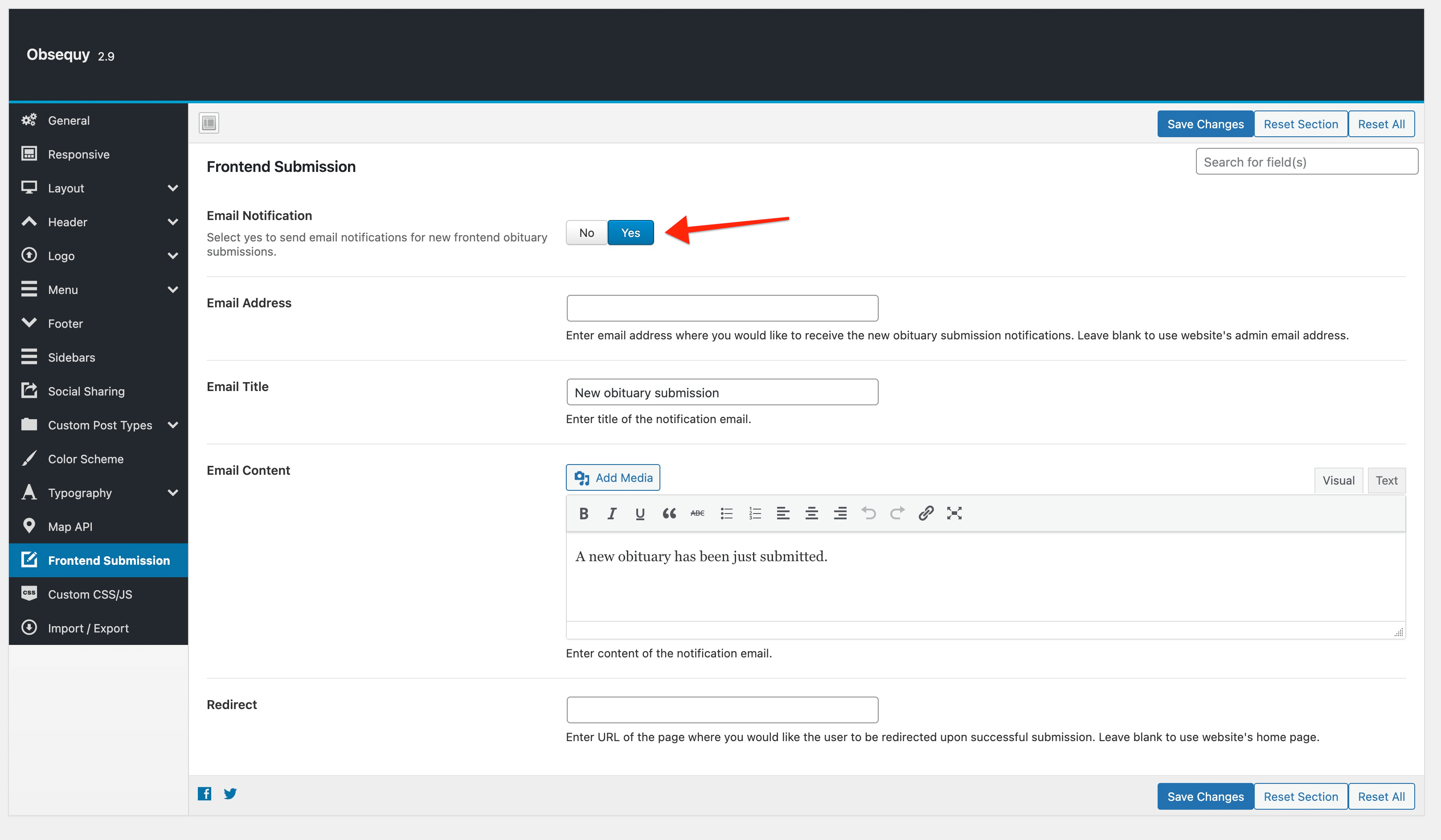This screenshot has height=840, width=1441.
Task: Switch the editor to the Visual tab
Action: click(1339, 480)
